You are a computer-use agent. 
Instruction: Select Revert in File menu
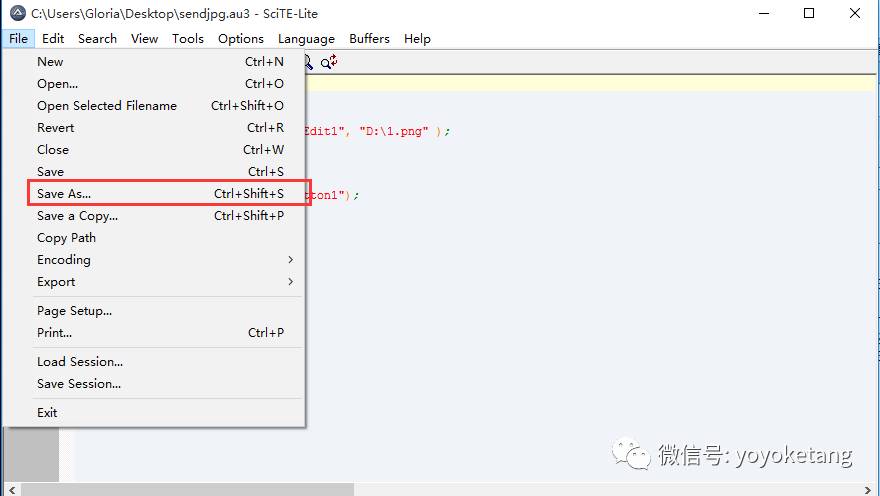tap(154, 127)
